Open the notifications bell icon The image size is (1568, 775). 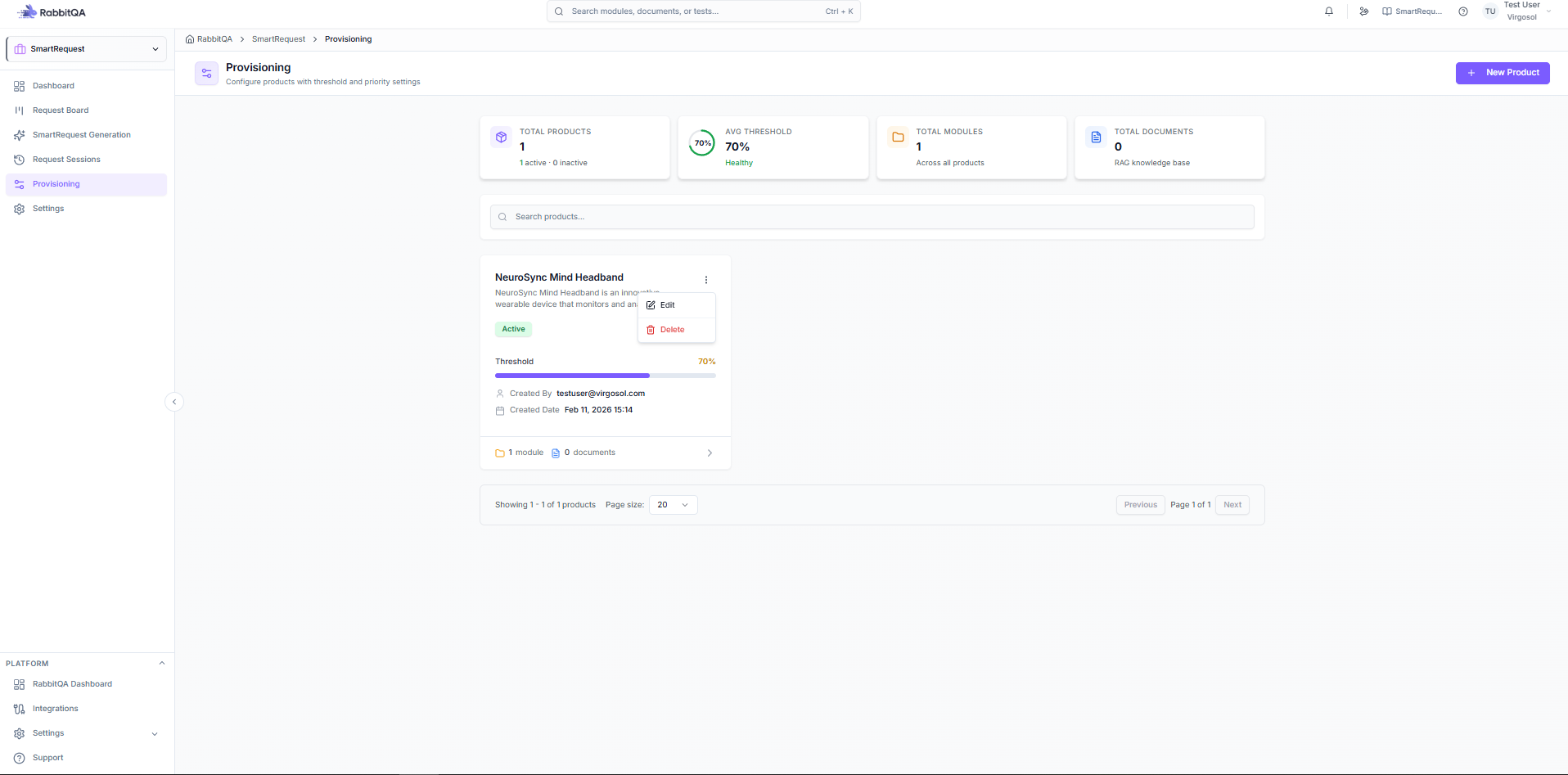(1329, 11)
